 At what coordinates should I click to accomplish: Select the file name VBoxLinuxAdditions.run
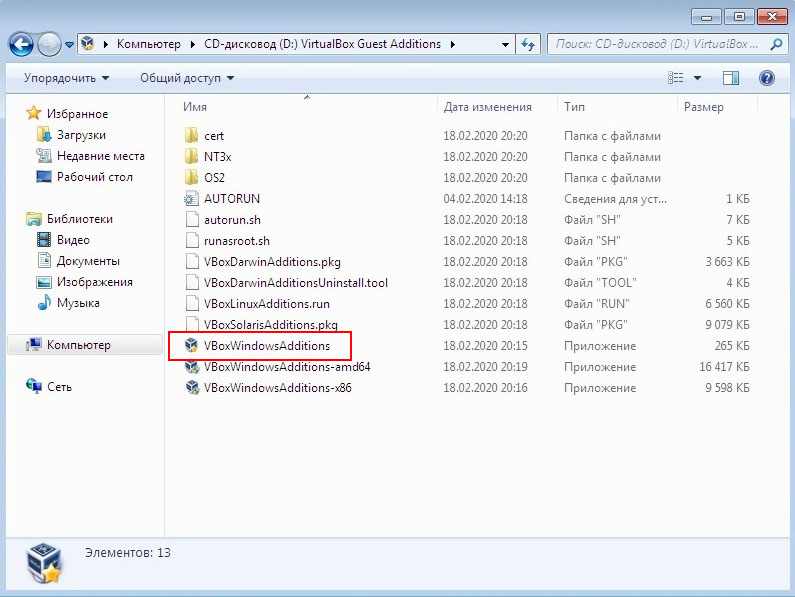tap(267, 304)
